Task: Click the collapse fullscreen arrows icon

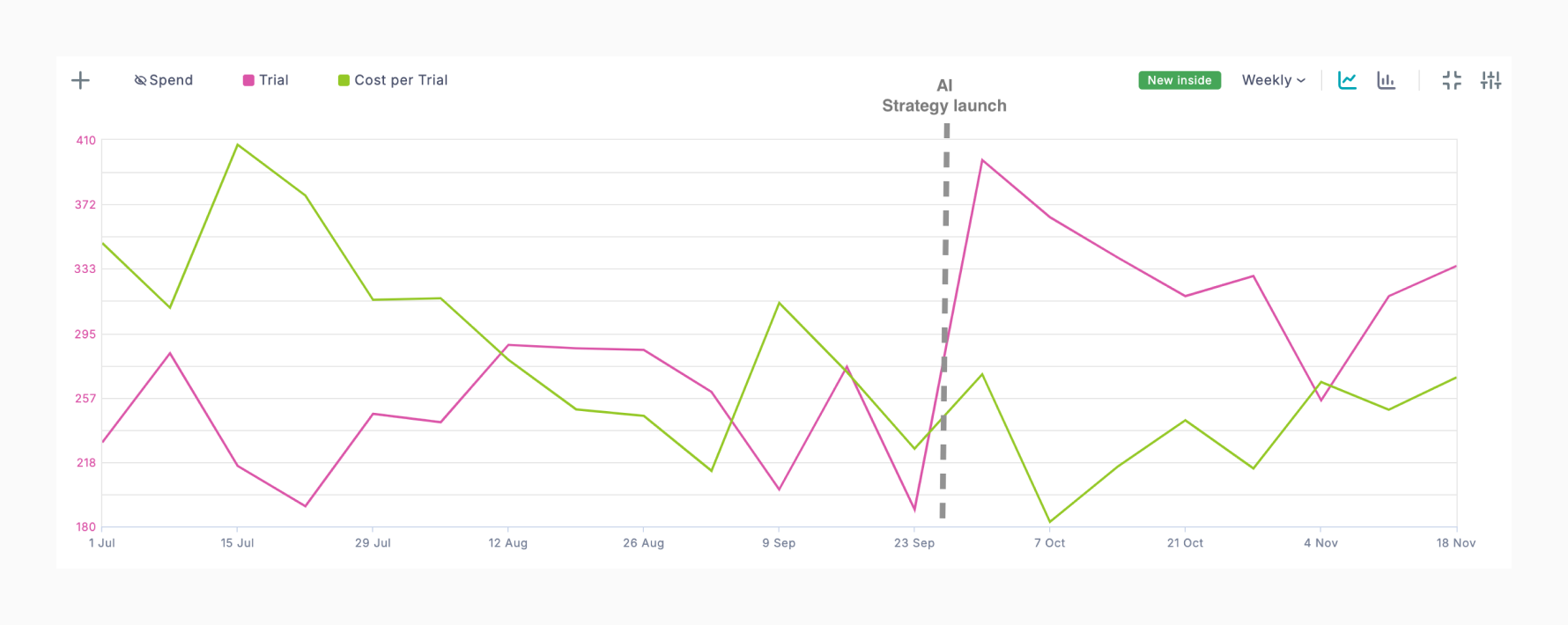Action: click(1452, 80)
